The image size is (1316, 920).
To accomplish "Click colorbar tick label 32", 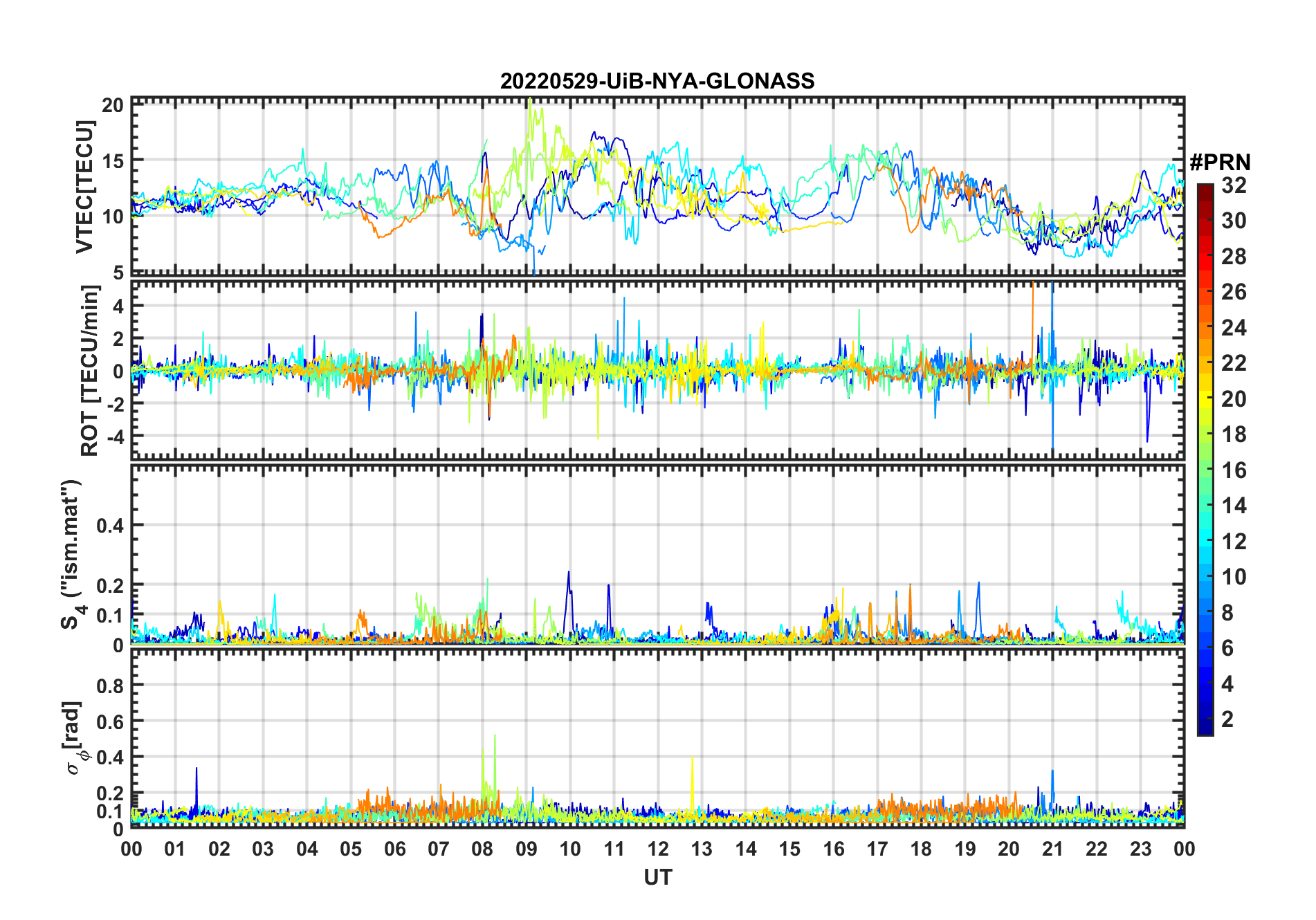I will 1234,185.
